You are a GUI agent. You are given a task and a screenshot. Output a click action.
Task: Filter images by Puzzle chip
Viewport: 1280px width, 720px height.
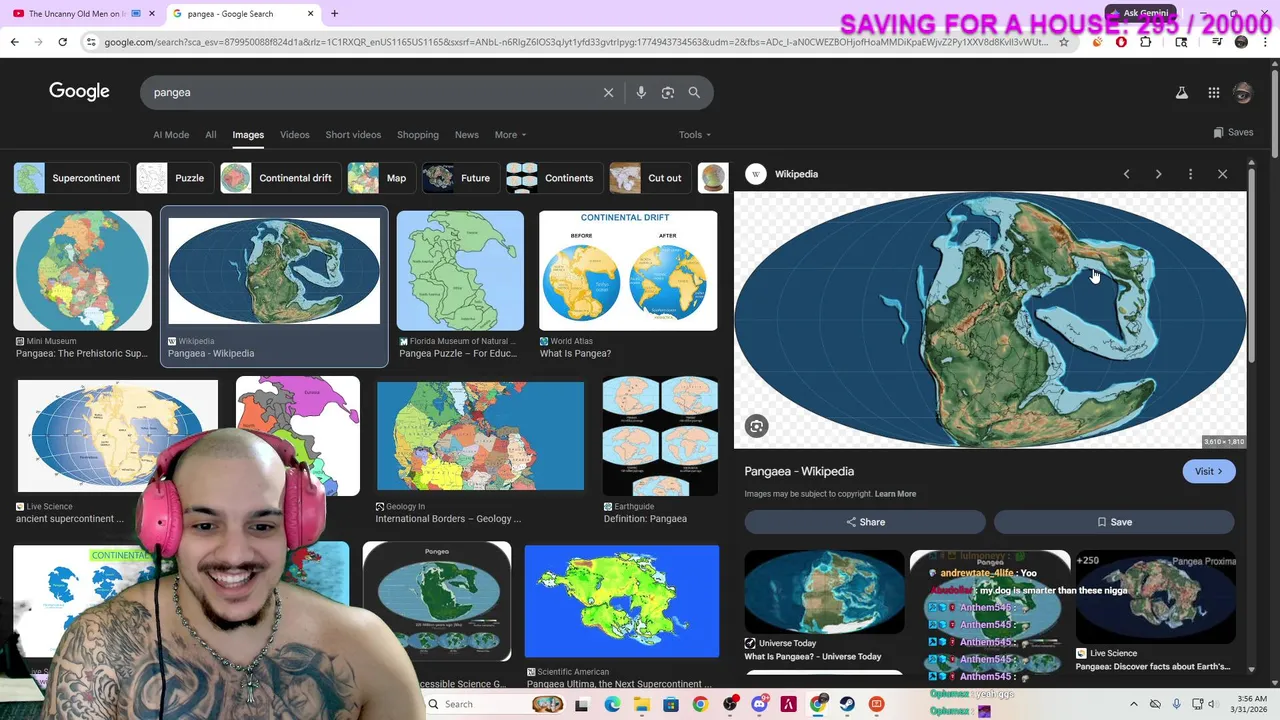(x=174, y=178)
